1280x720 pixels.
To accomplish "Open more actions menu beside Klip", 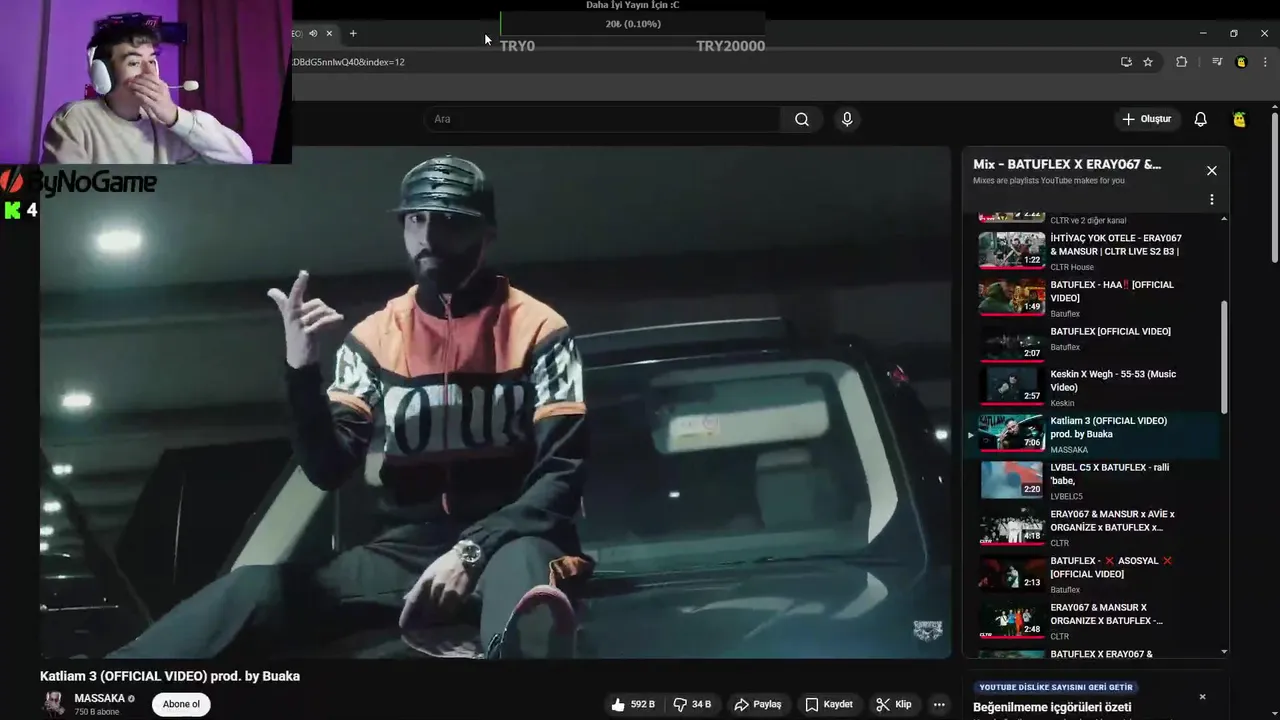I will [938, 704].
